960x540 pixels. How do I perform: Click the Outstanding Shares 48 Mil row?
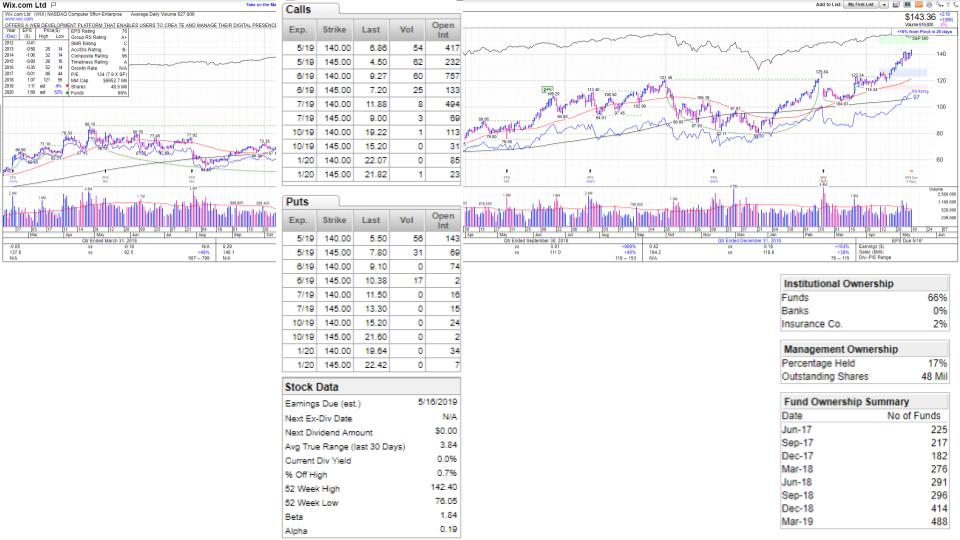[864, 377]
